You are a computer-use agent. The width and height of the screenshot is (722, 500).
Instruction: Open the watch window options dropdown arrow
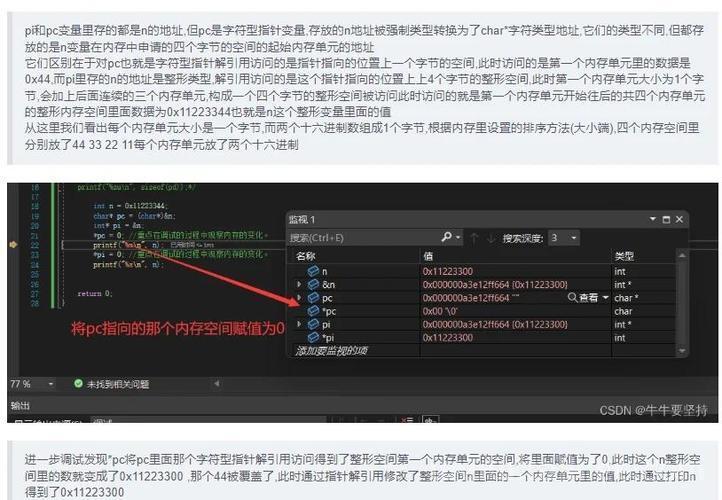652,219
